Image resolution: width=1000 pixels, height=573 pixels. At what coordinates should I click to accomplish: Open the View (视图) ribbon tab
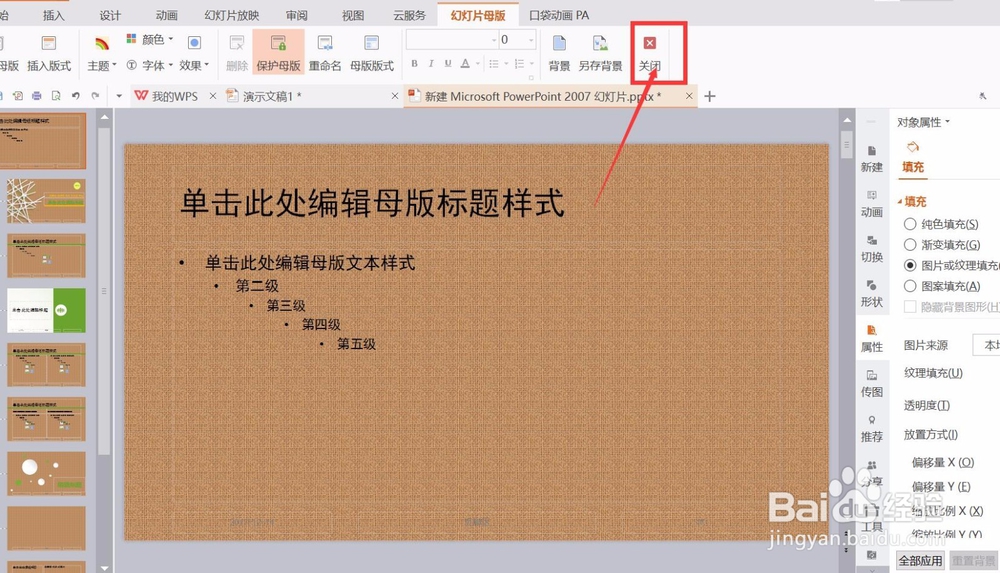[x=353, y=15]
